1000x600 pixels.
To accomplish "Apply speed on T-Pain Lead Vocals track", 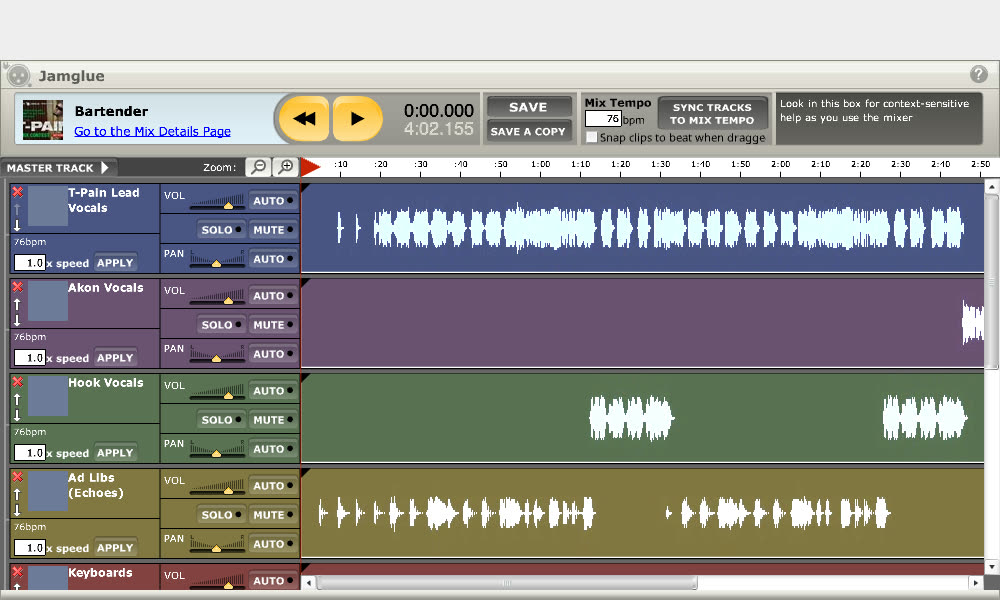I will (x=115, y=263).
